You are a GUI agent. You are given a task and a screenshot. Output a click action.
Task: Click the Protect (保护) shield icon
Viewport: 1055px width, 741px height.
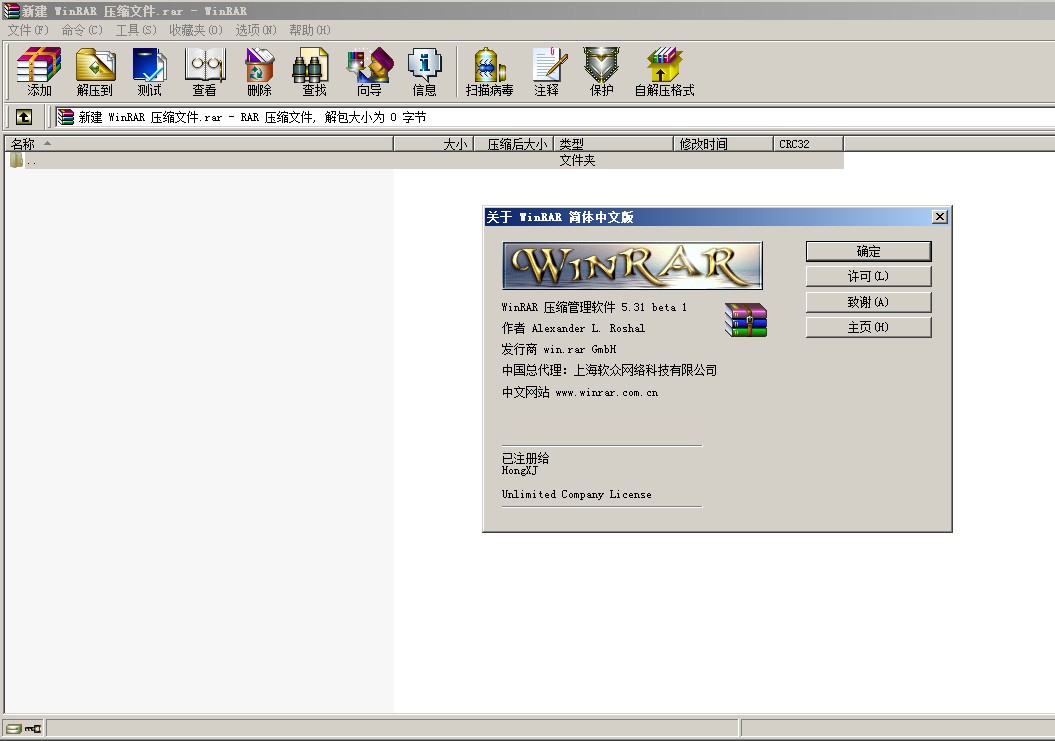tap(602, 71)
